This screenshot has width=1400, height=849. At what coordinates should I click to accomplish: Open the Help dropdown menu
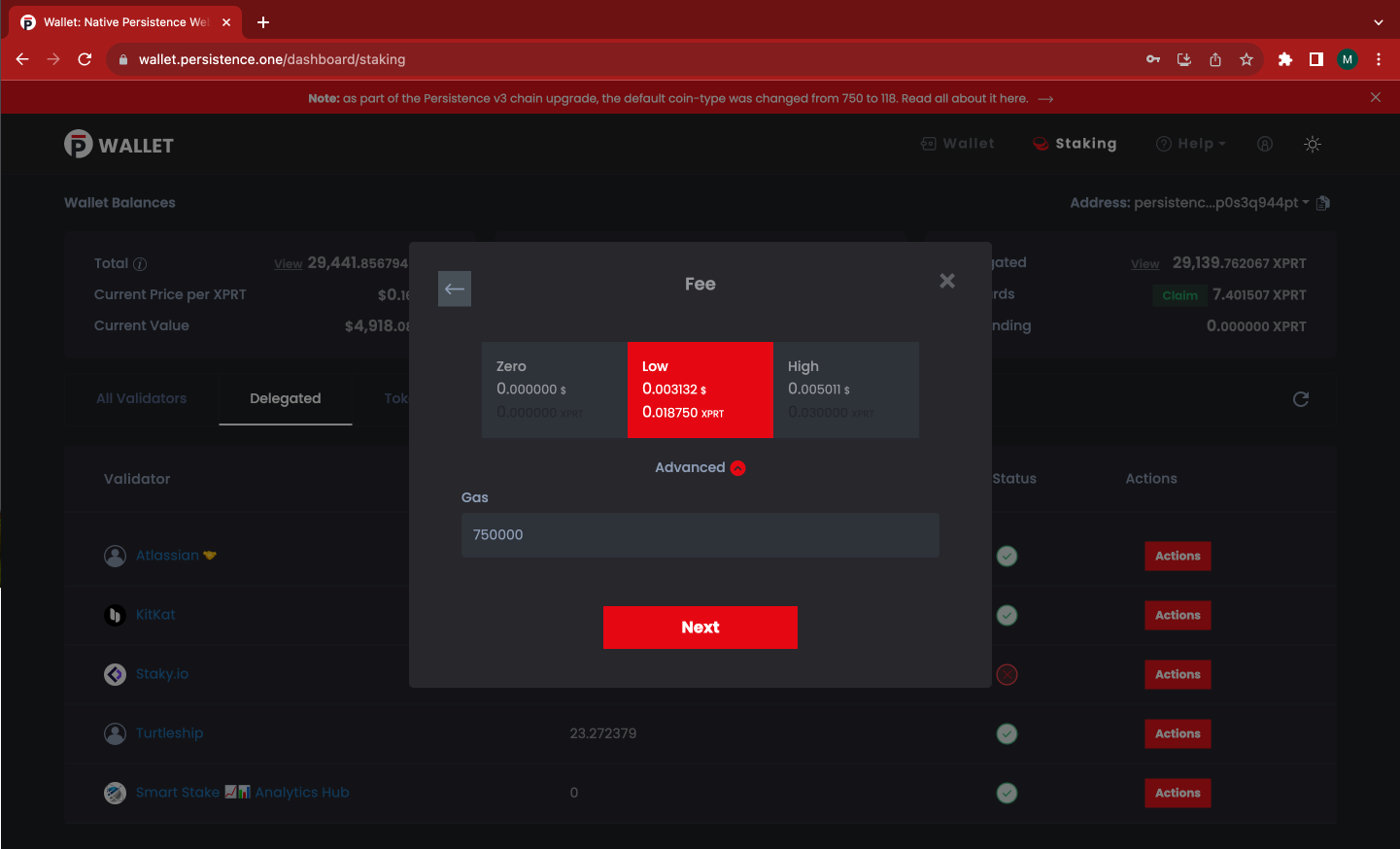tap(1191, 144)
